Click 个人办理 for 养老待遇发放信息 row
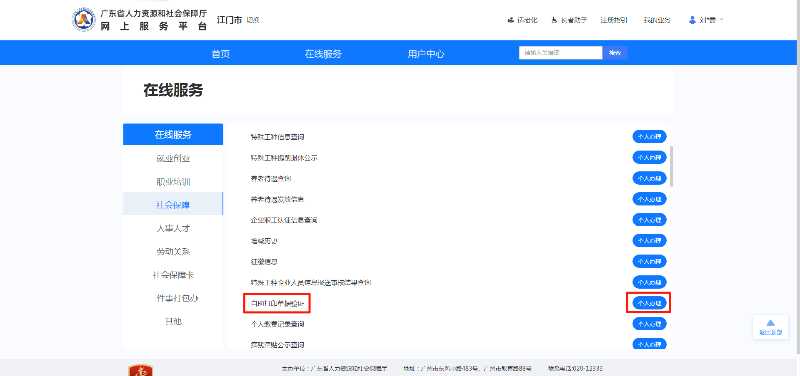The width and height of the screenshot is (800, 376). pos(649,199)
